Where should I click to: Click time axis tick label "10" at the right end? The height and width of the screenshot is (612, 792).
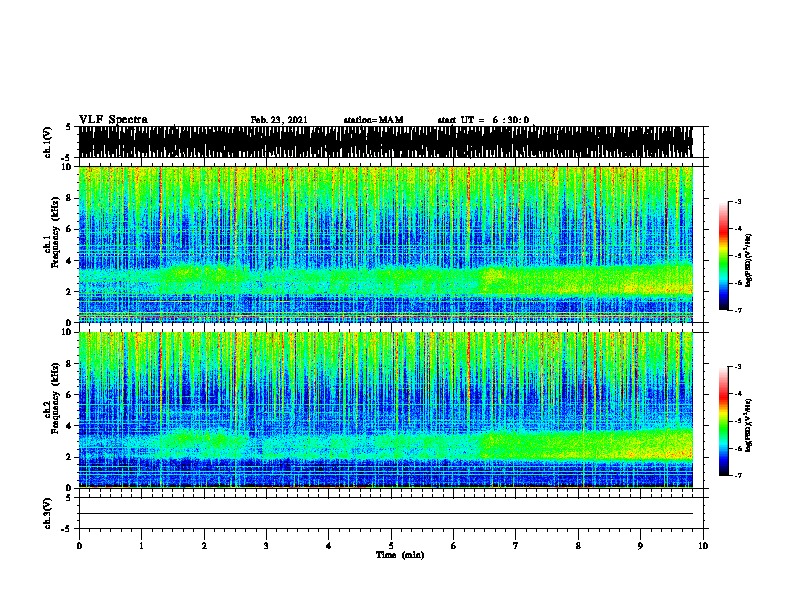703,546
